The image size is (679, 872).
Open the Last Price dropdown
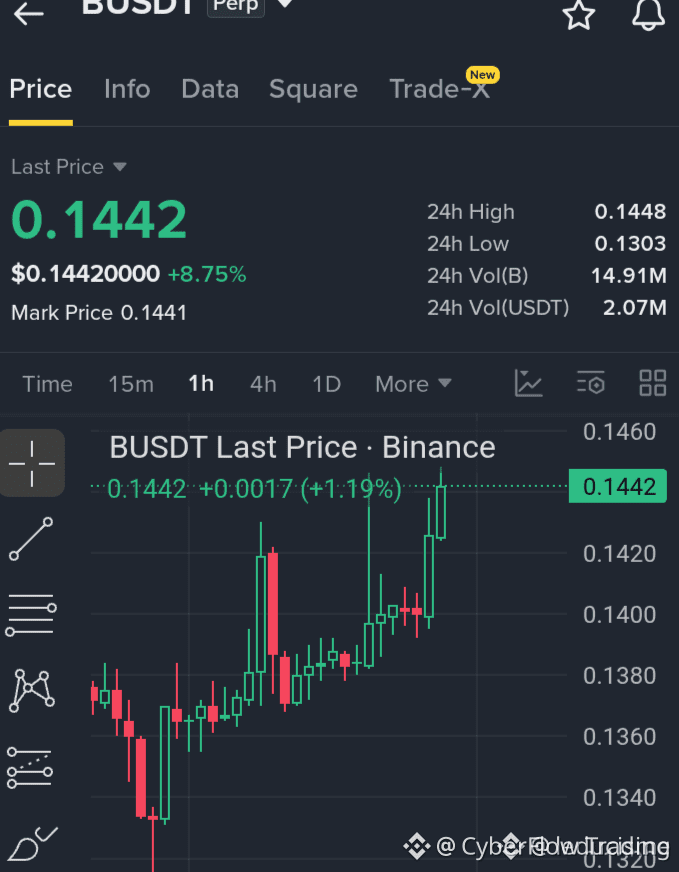[x=69, y=167]
